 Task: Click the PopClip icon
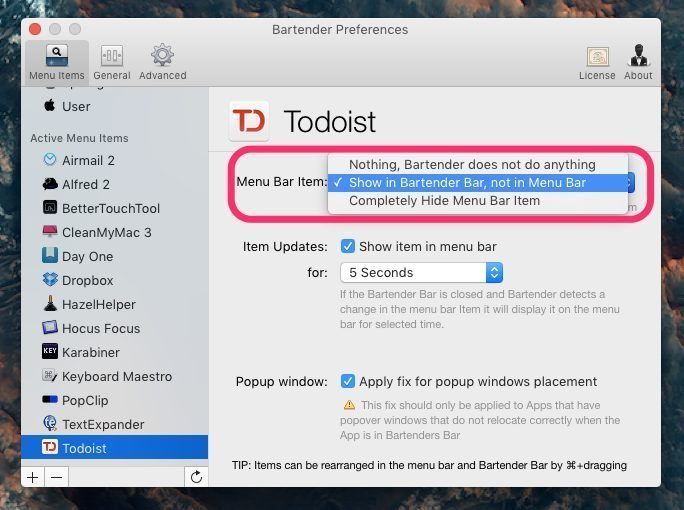coord(50,399)
